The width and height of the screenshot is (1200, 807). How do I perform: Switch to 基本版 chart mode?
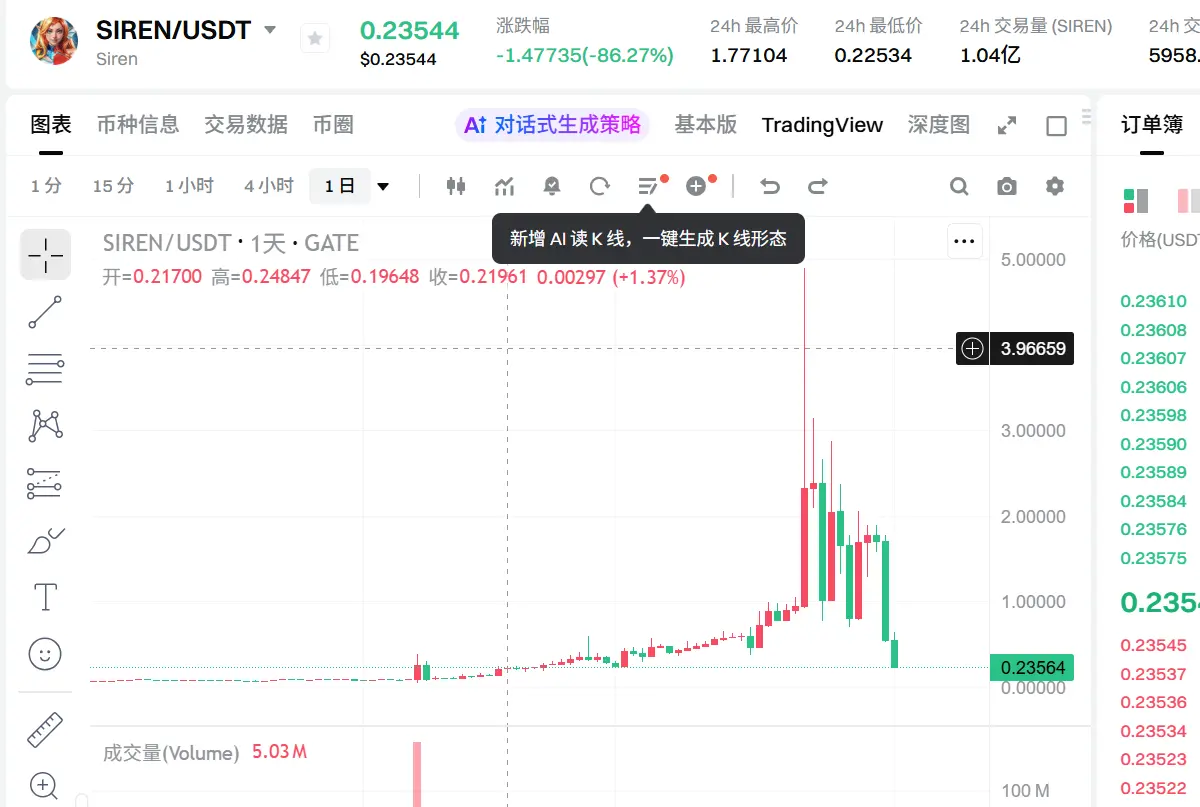point(706,125)
